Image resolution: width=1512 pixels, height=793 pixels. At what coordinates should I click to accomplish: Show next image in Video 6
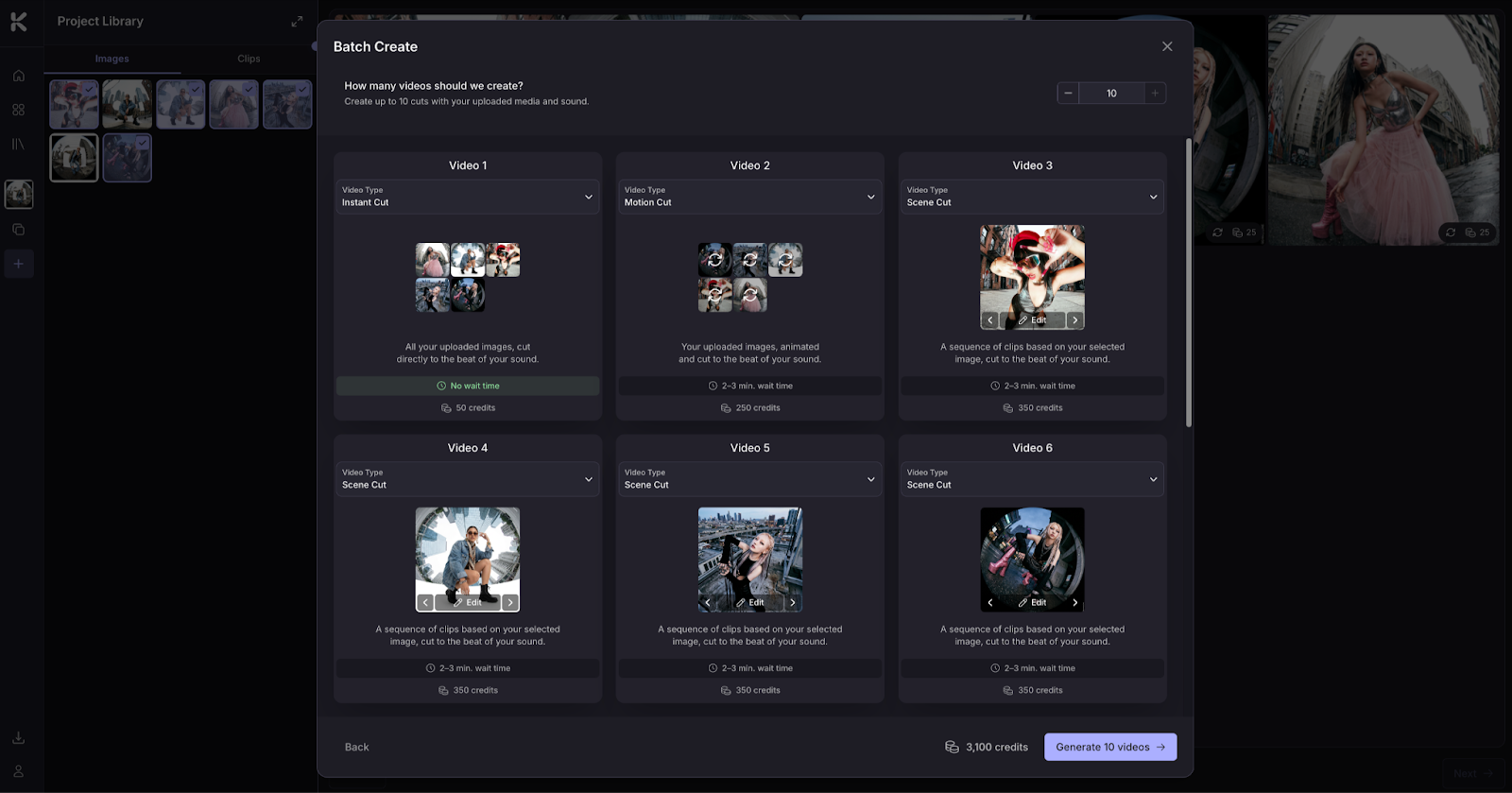click(1074, 602)
